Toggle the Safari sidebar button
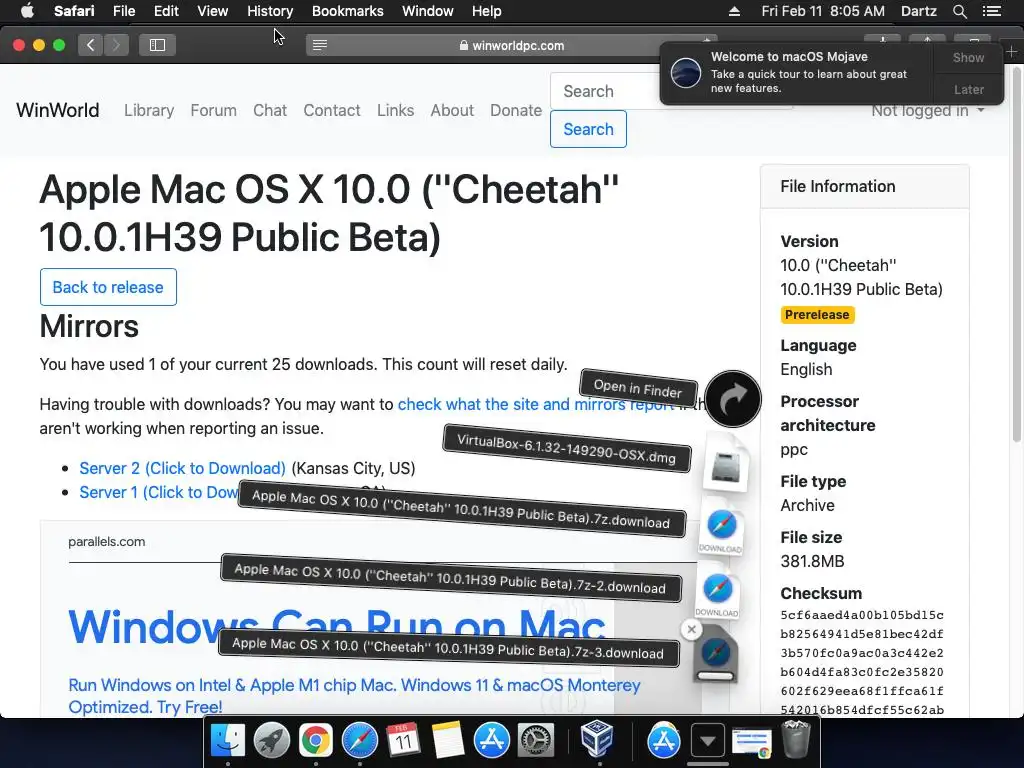Image resolution: width=1024 pixels, height=768 pixels. click(x=157, y=45)
